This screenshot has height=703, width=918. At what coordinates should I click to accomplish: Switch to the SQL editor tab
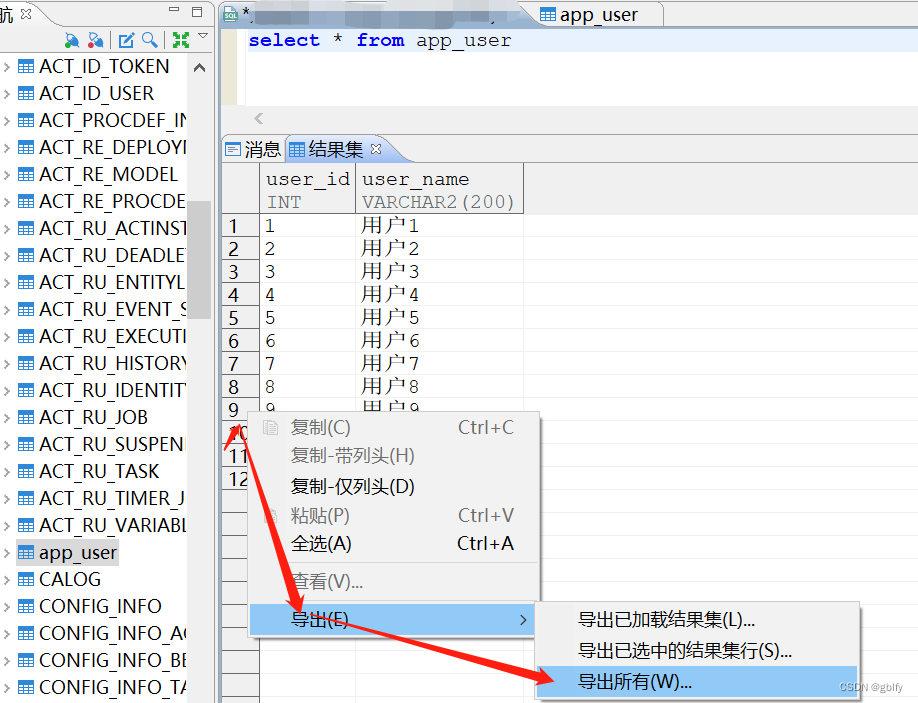point(375,14)
